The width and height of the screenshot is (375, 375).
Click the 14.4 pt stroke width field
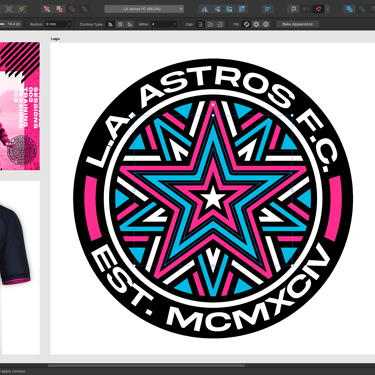pyautogui.click(x=13, y=24)
